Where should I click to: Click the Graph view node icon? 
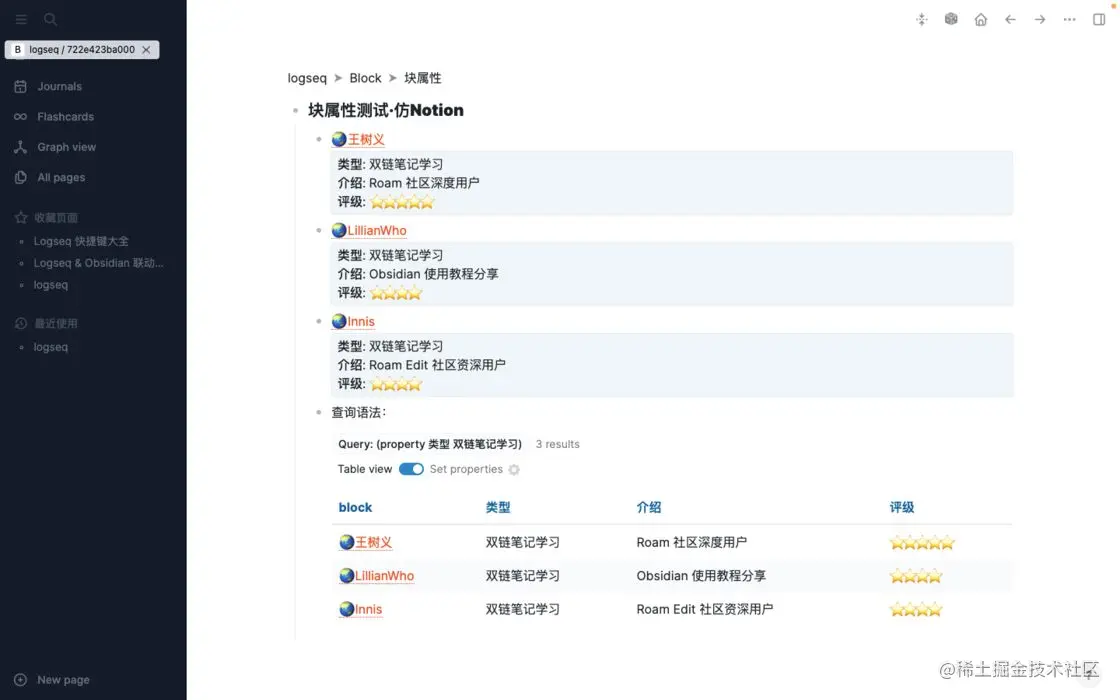coord(21,147)
